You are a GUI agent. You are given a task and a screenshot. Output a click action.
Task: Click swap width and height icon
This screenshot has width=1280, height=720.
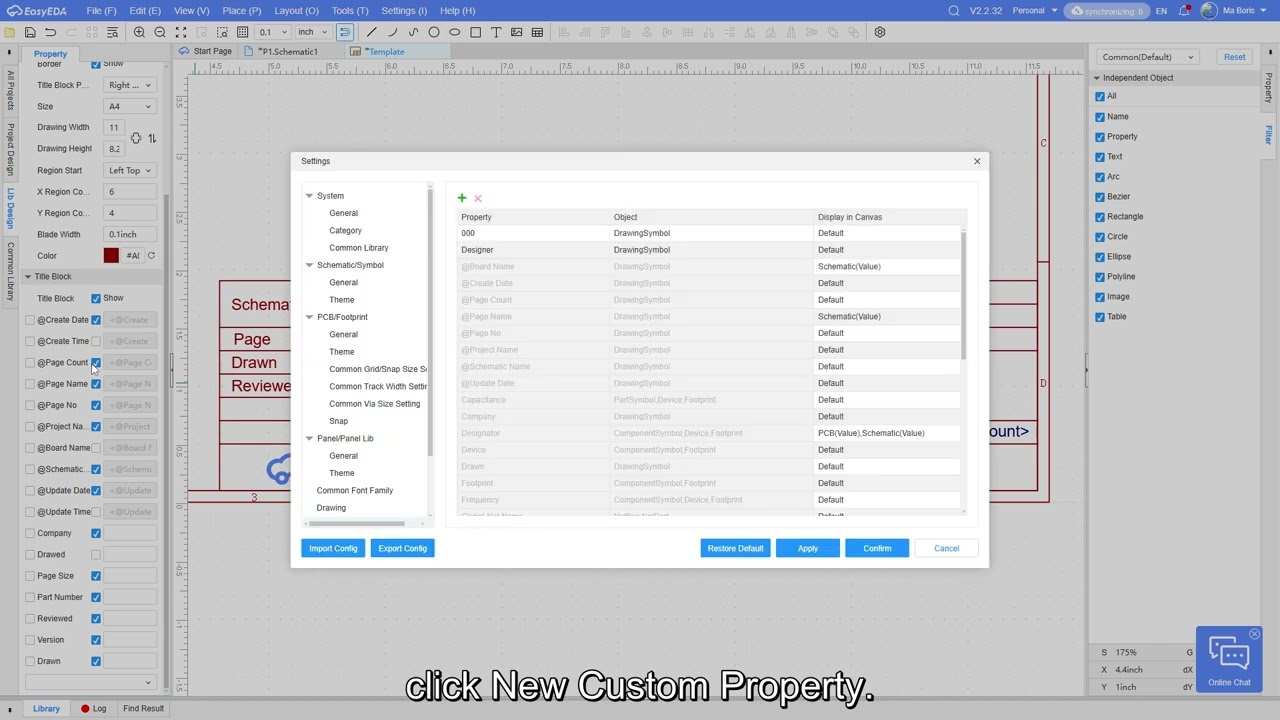click(152, 138)
